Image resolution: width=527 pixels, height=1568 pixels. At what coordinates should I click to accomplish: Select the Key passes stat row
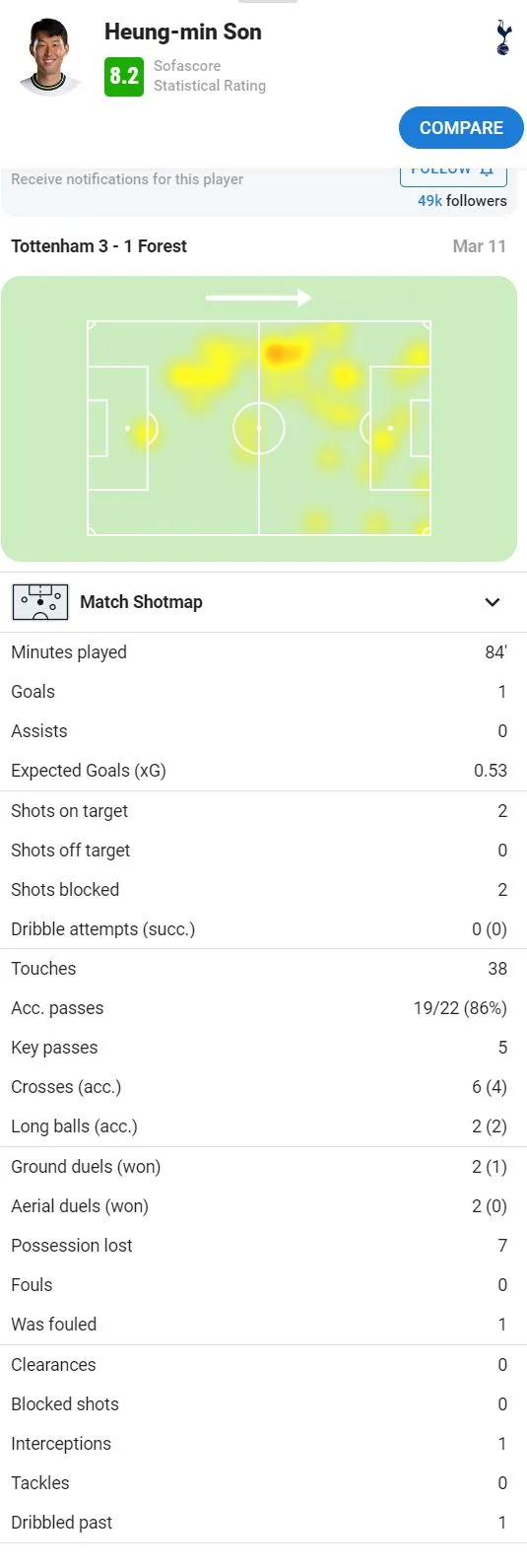[263, 1048]
